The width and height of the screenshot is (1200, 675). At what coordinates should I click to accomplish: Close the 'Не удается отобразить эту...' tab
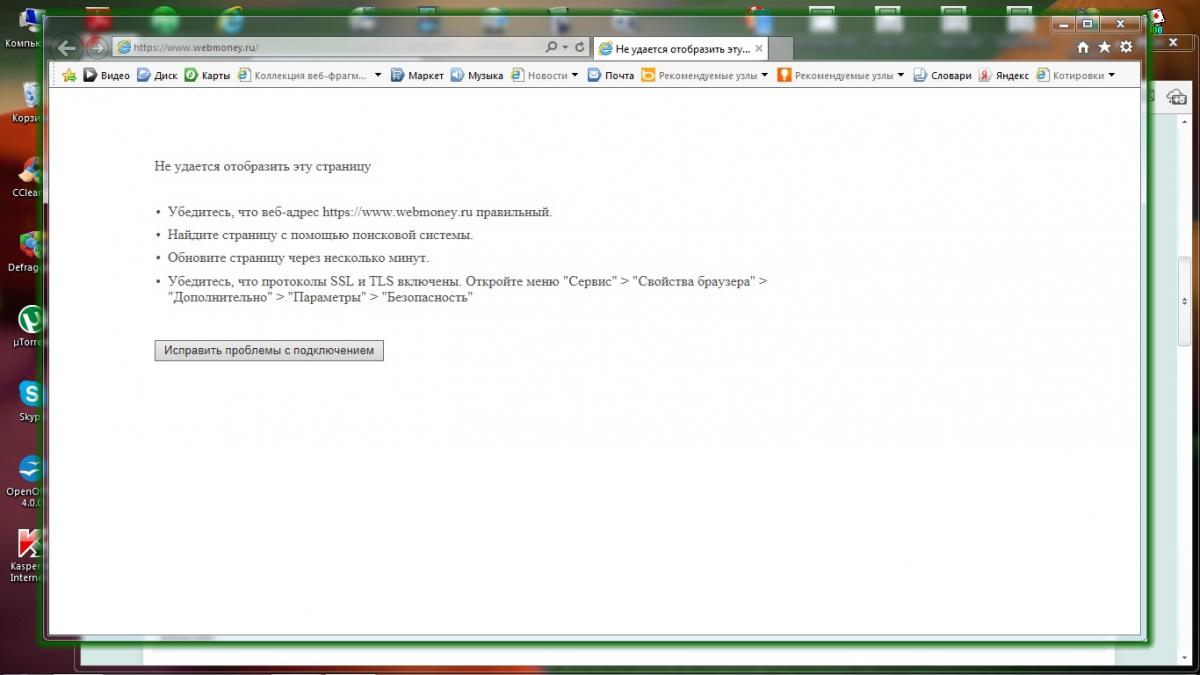[759, 48]
